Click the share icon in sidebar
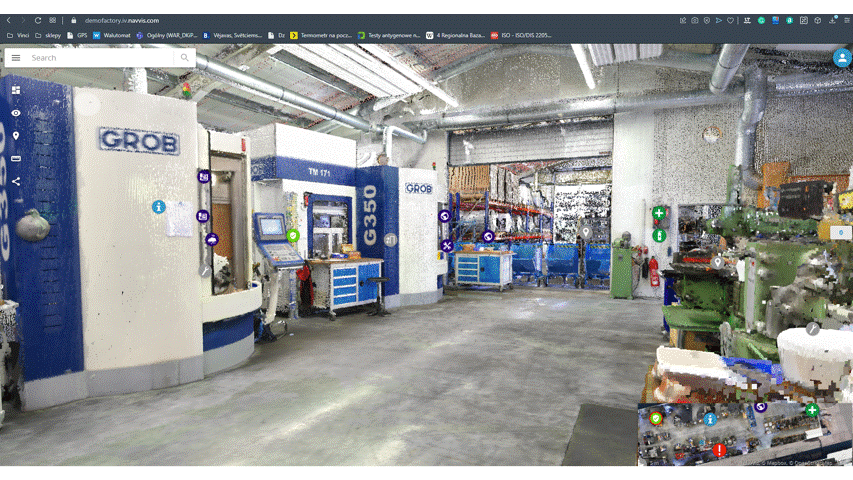 pos(16,181)
